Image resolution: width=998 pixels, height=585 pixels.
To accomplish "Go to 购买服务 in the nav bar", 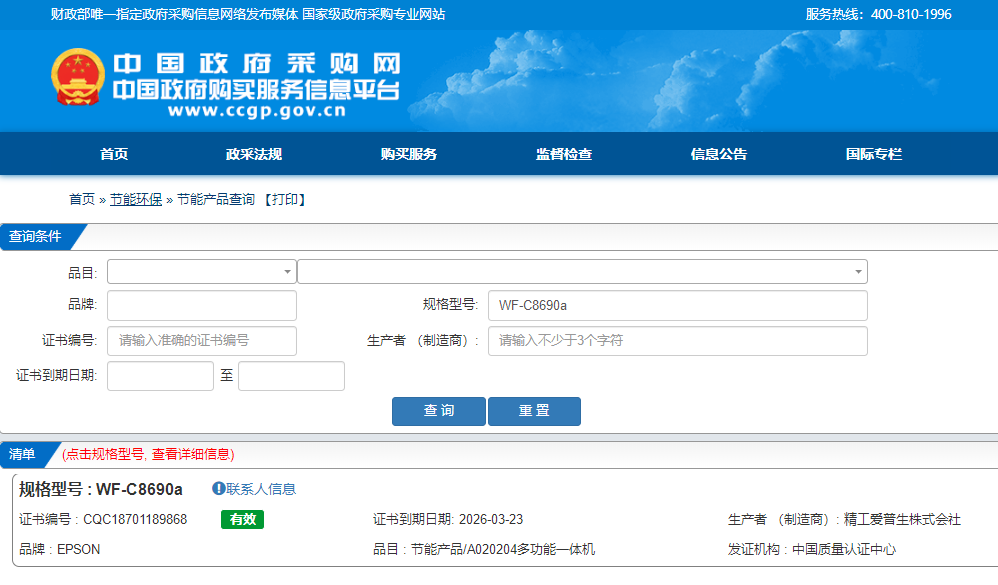I will (409, 154).
